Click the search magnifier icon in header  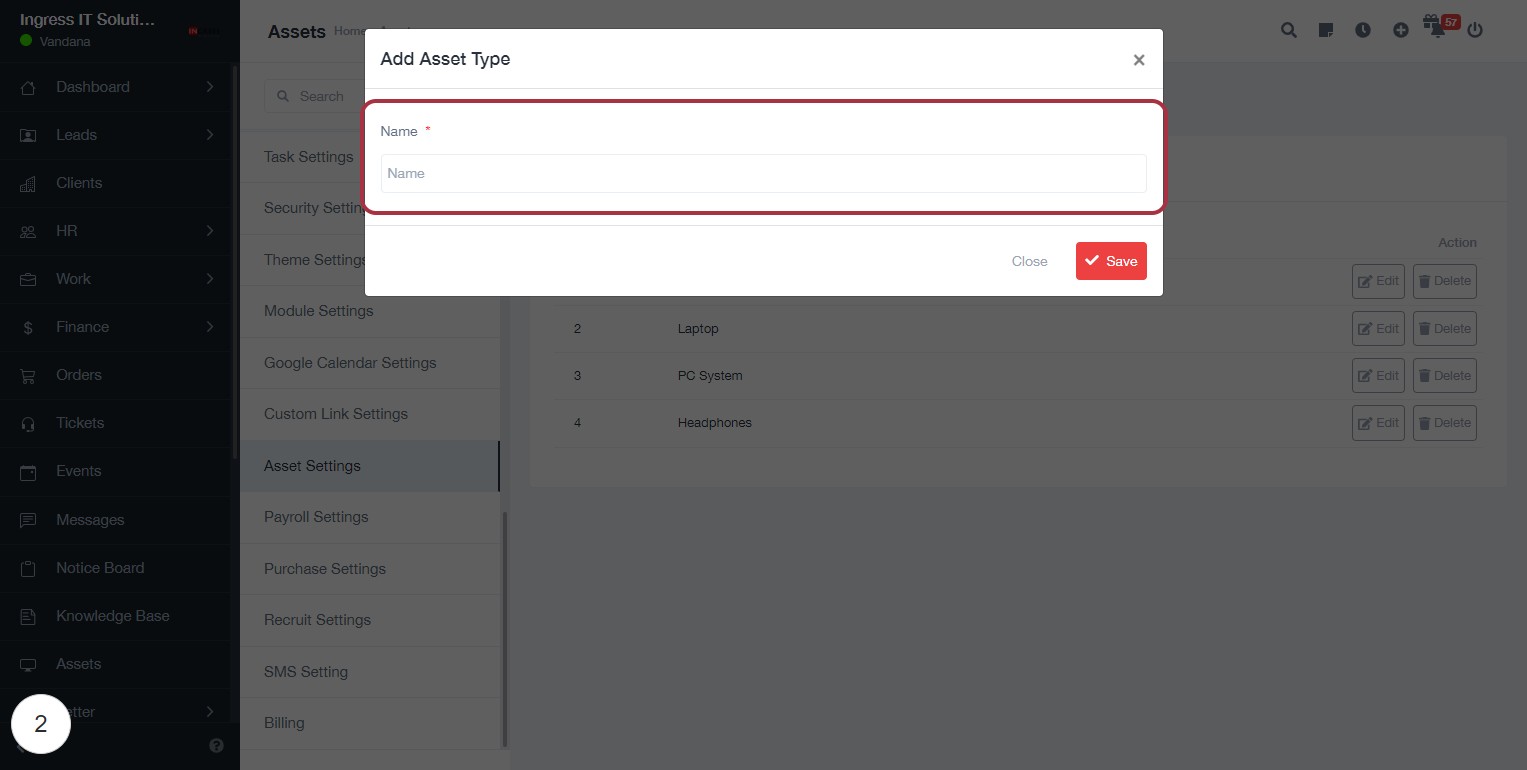(1288, 30)
